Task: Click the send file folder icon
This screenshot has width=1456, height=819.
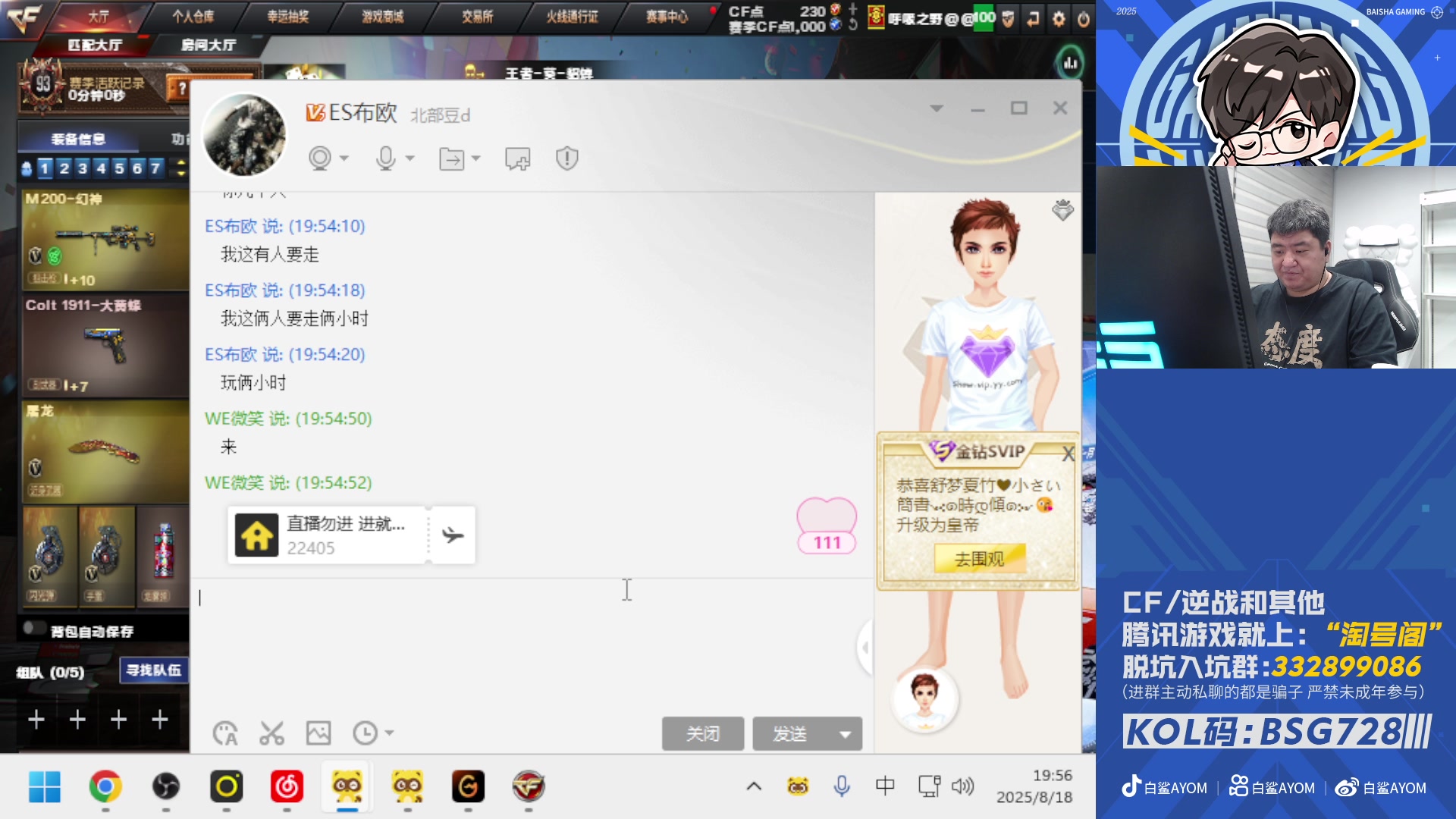Action: click(x=452, y=158)
